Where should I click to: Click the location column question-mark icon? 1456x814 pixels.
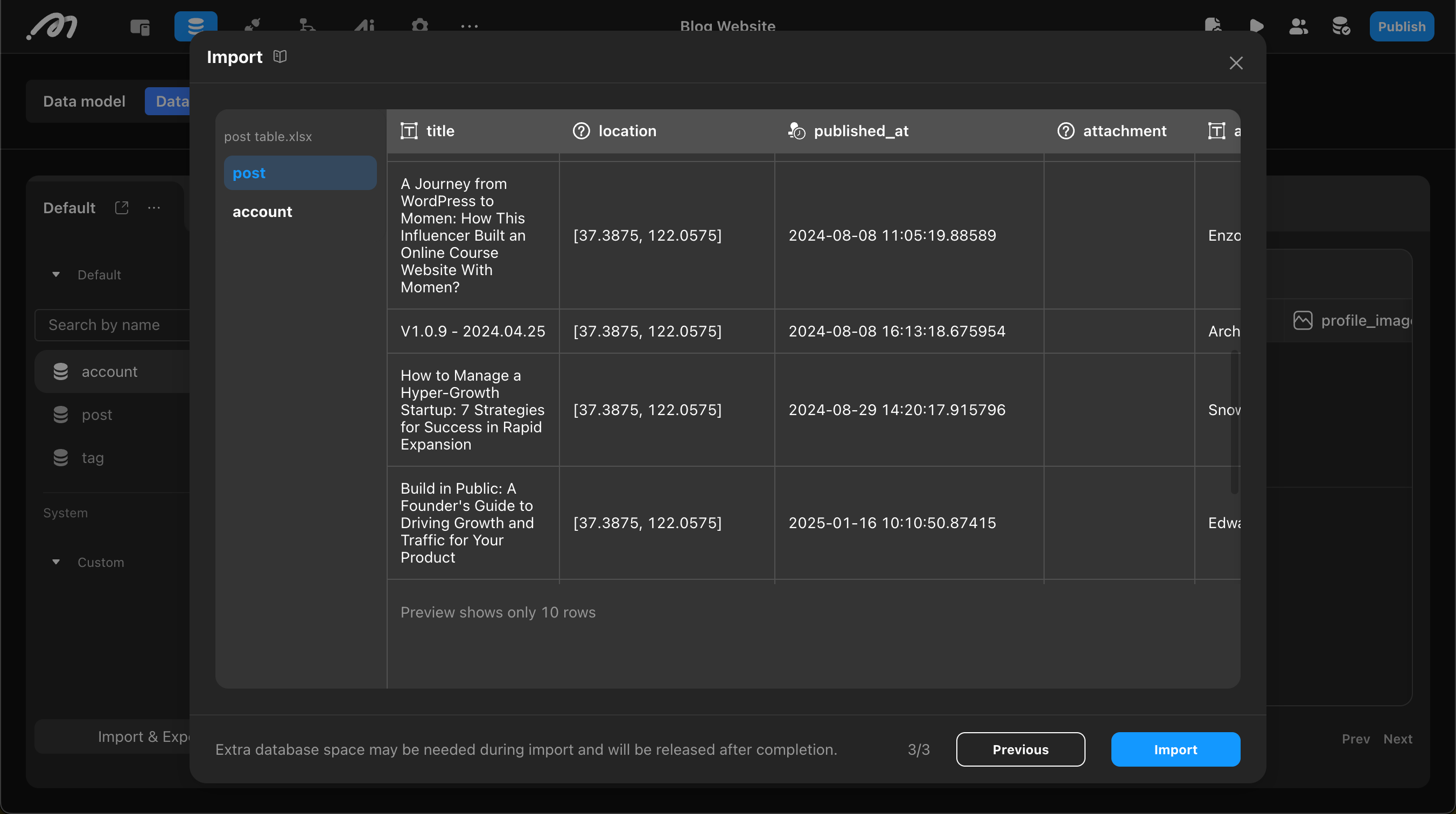click(581, 131)
